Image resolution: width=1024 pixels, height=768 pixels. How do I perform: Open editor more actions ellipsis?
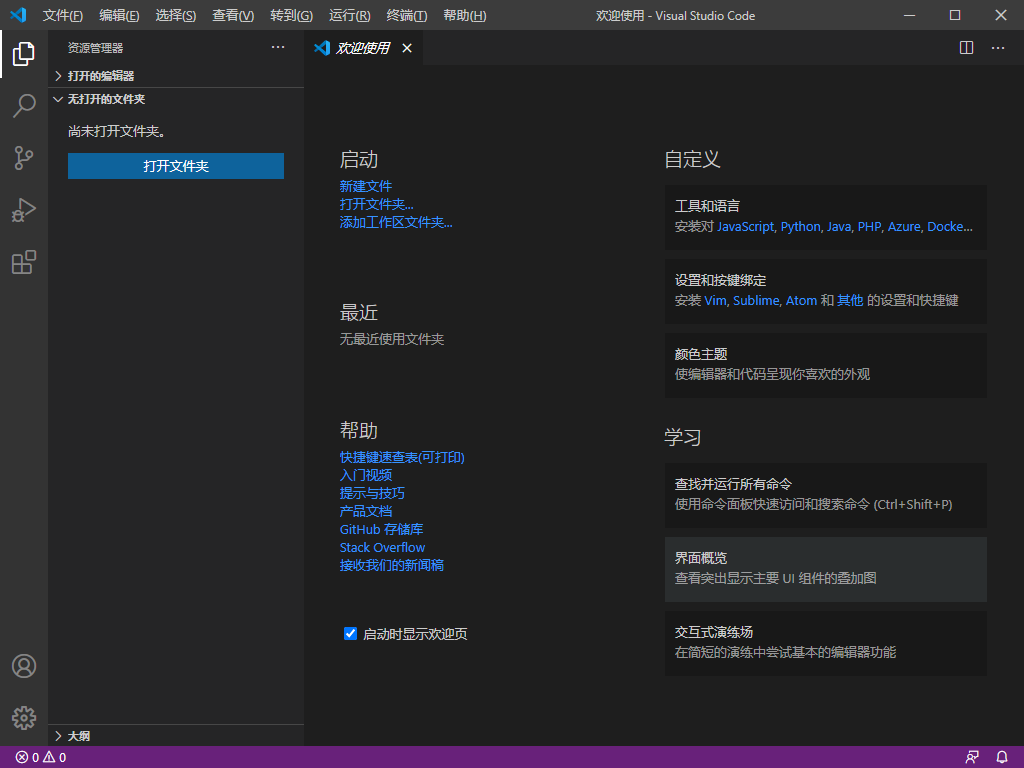point(998,48)
